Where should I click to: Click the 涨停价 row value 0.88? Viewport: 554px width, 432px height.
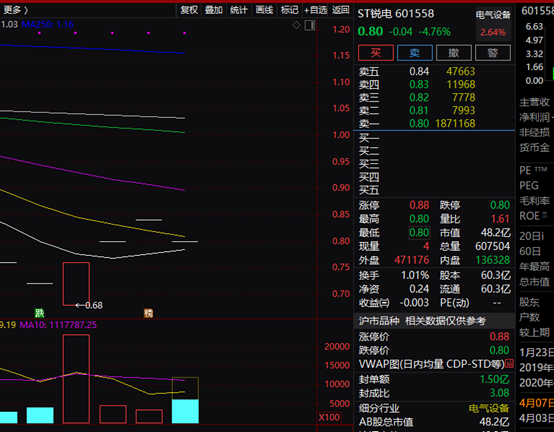(x=499, y=337)
